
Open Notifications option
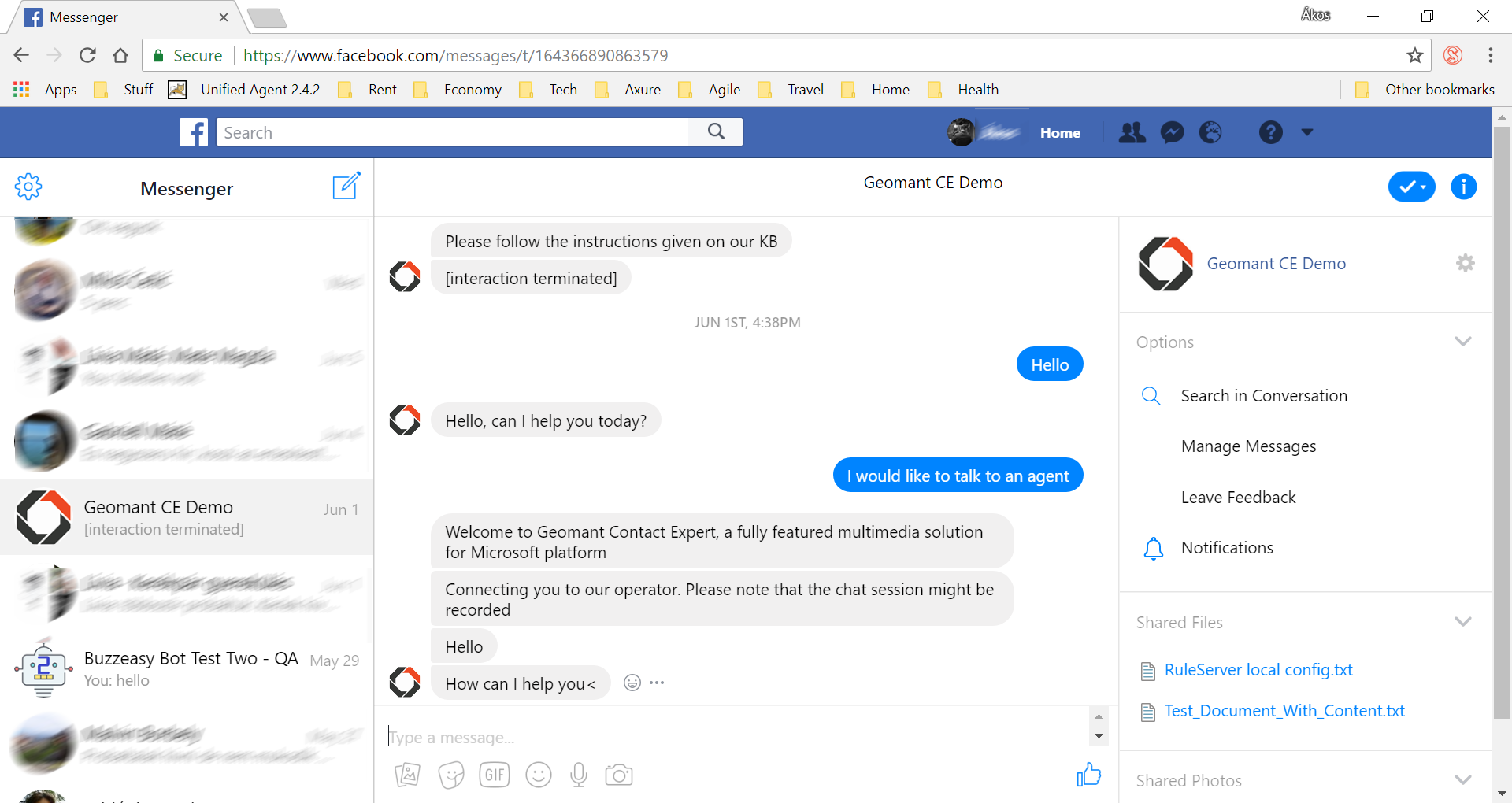pos(1227,548)
